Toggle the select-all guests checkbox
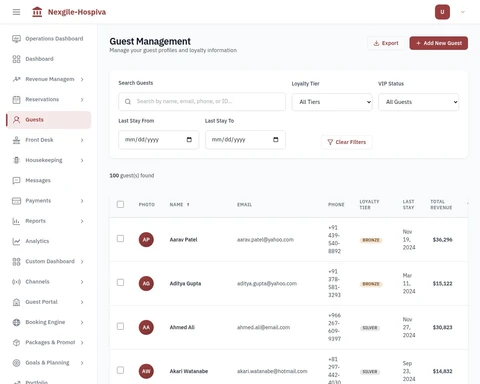Screen dimensions: 480x384 [x=120, y=204]
